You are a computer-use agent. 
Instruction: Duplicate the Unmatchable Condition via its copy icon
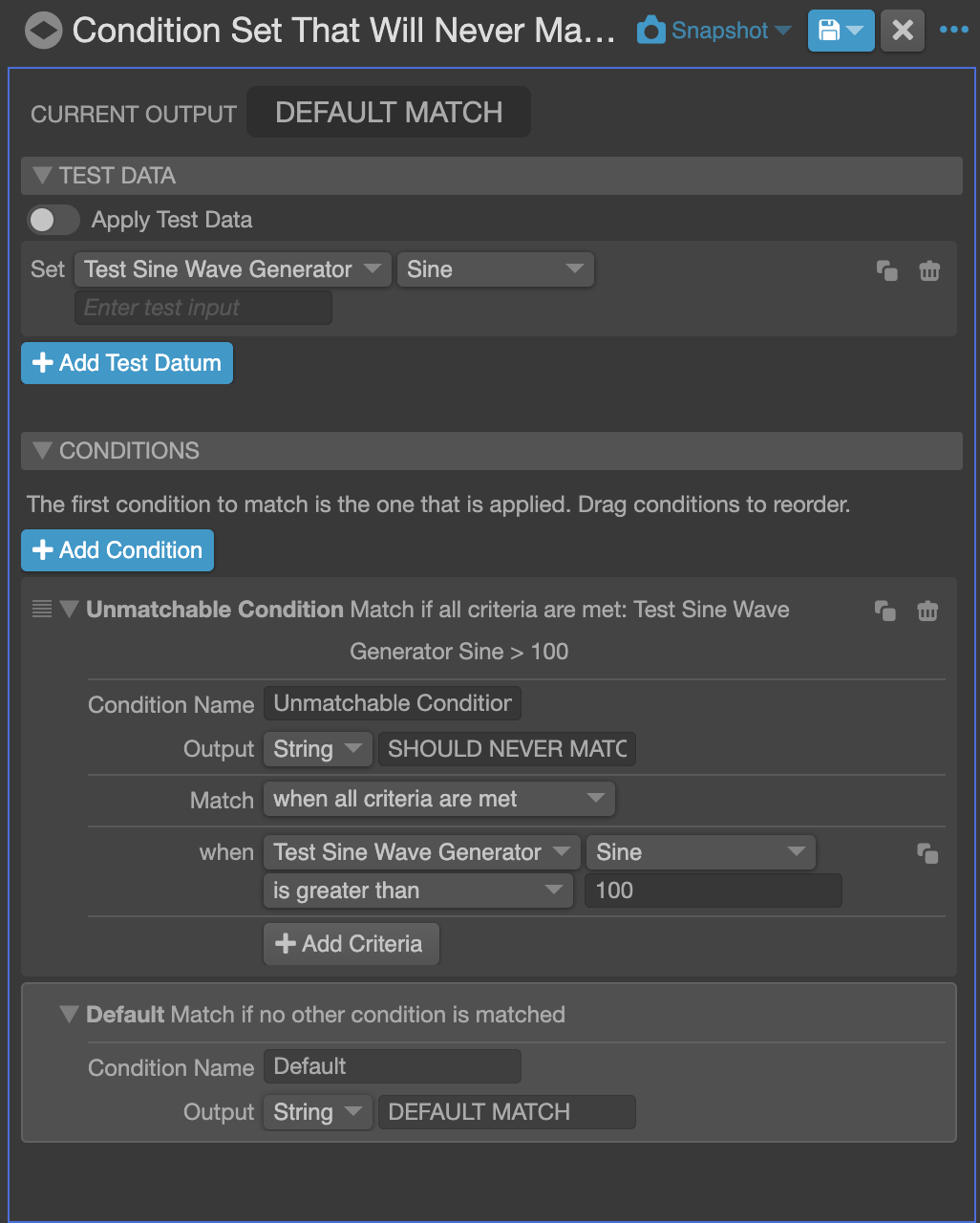(x=884, y=611)
